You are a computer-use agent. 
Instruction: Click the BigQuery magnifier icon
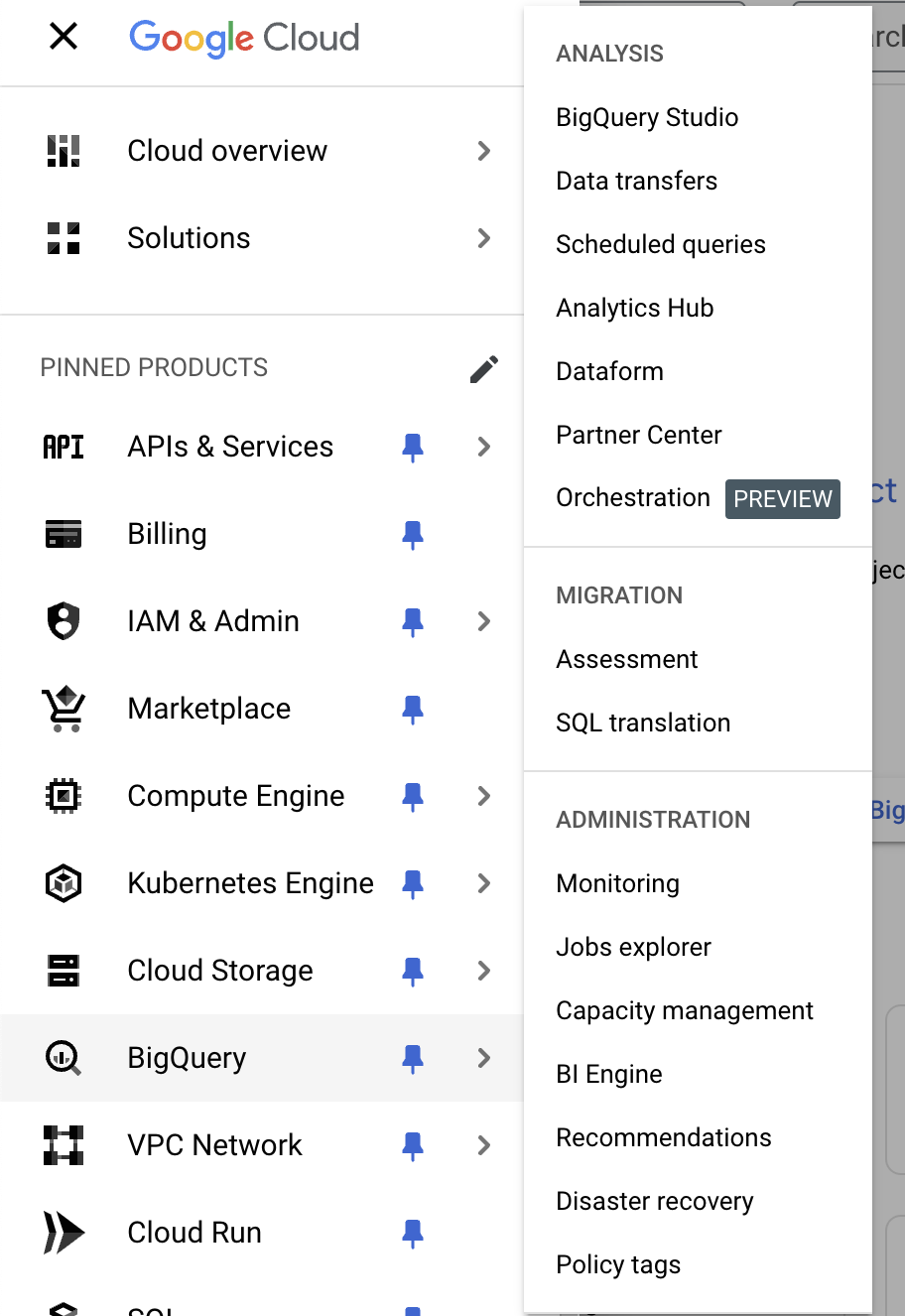64,1058
